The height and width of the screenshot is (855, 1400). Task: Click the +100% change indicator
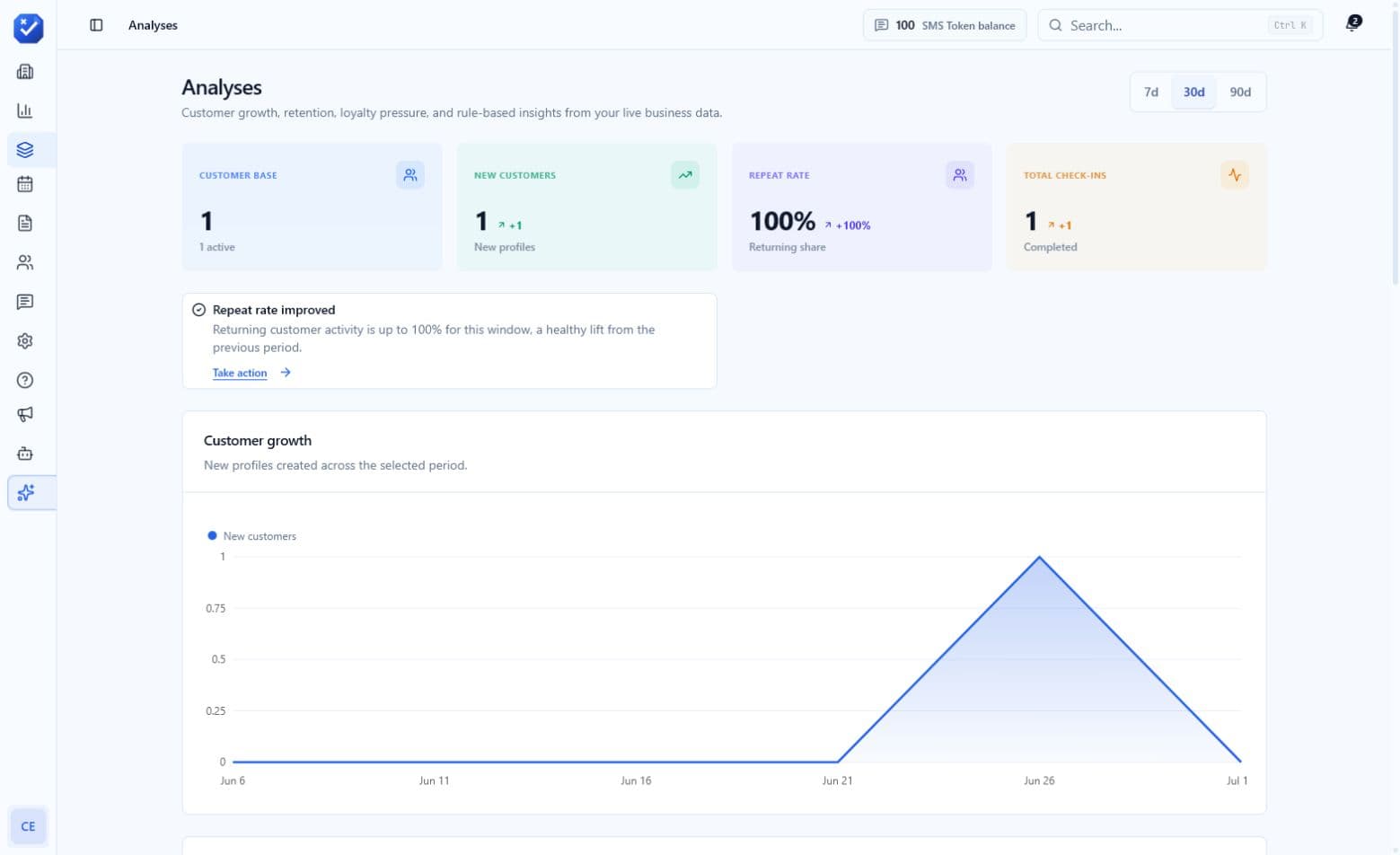coord(848,225)
